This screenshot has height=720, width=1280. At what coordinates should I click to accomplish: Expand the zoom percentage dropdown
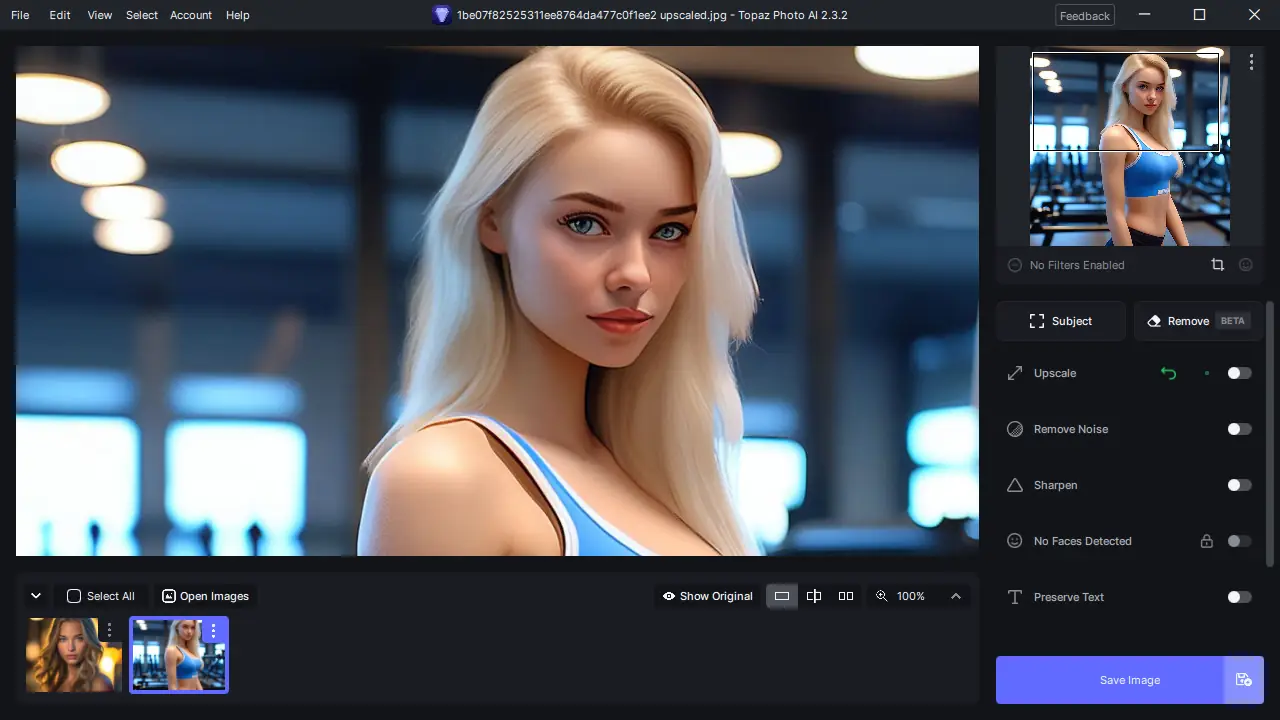point(955,596)
